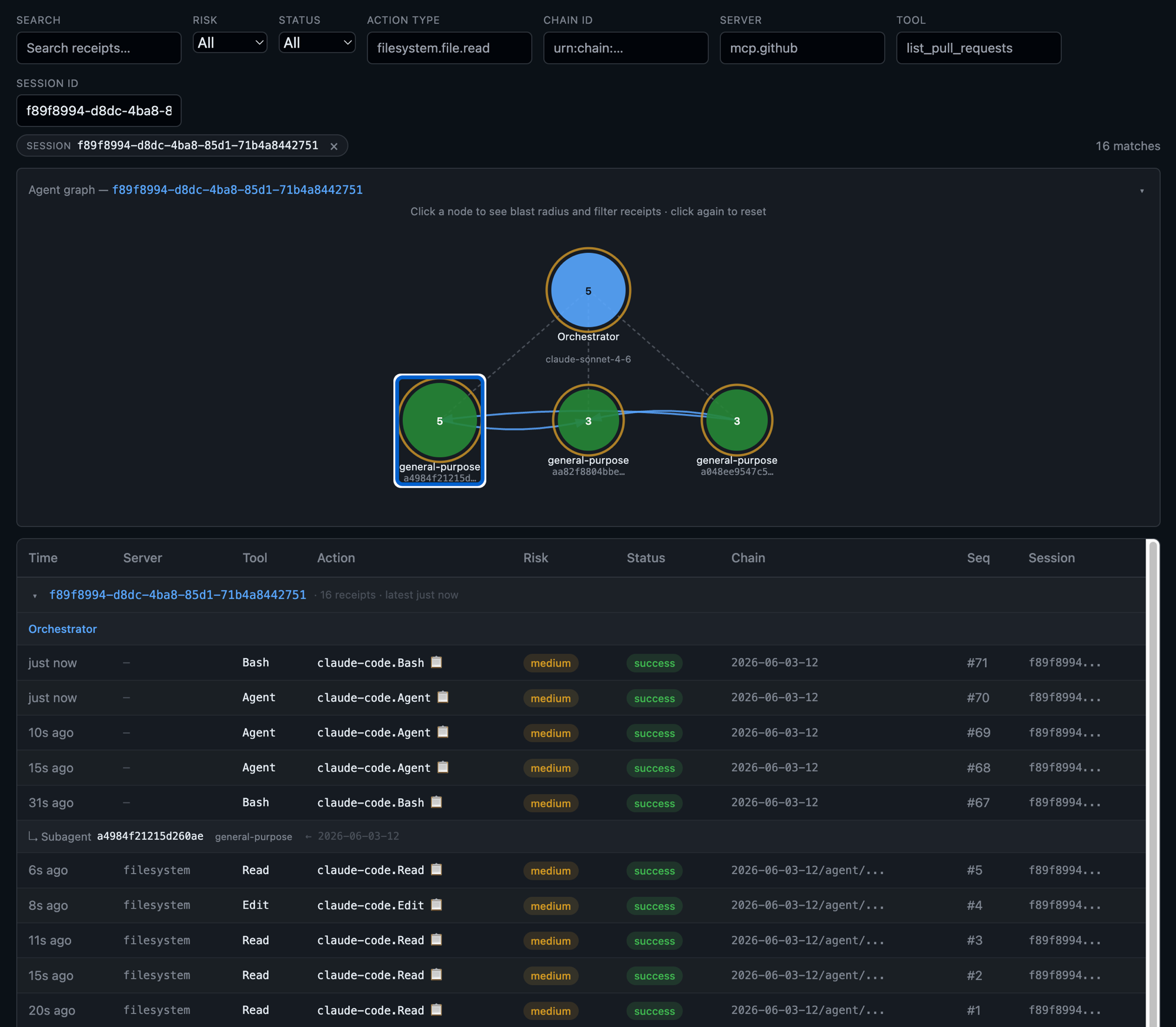
Task: Sort by Risk column header
Action: click(536, 558)
